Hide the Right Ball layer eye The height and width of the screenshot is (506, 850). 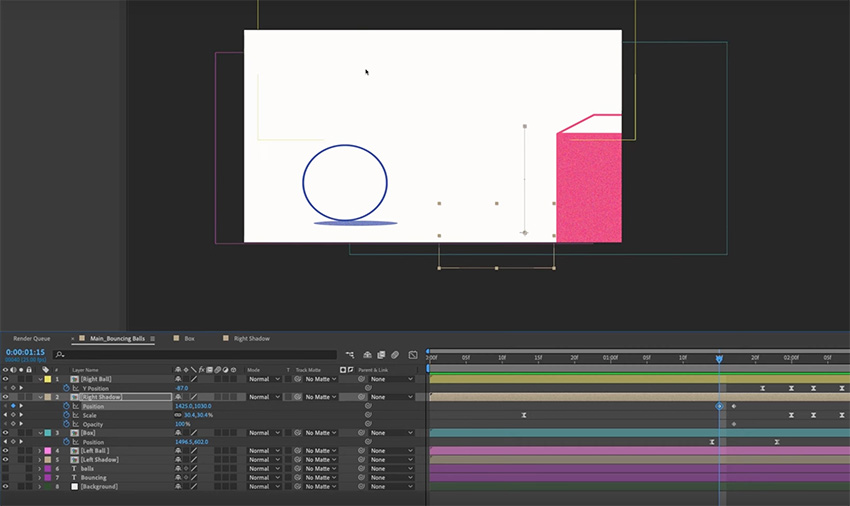point(5,379)
